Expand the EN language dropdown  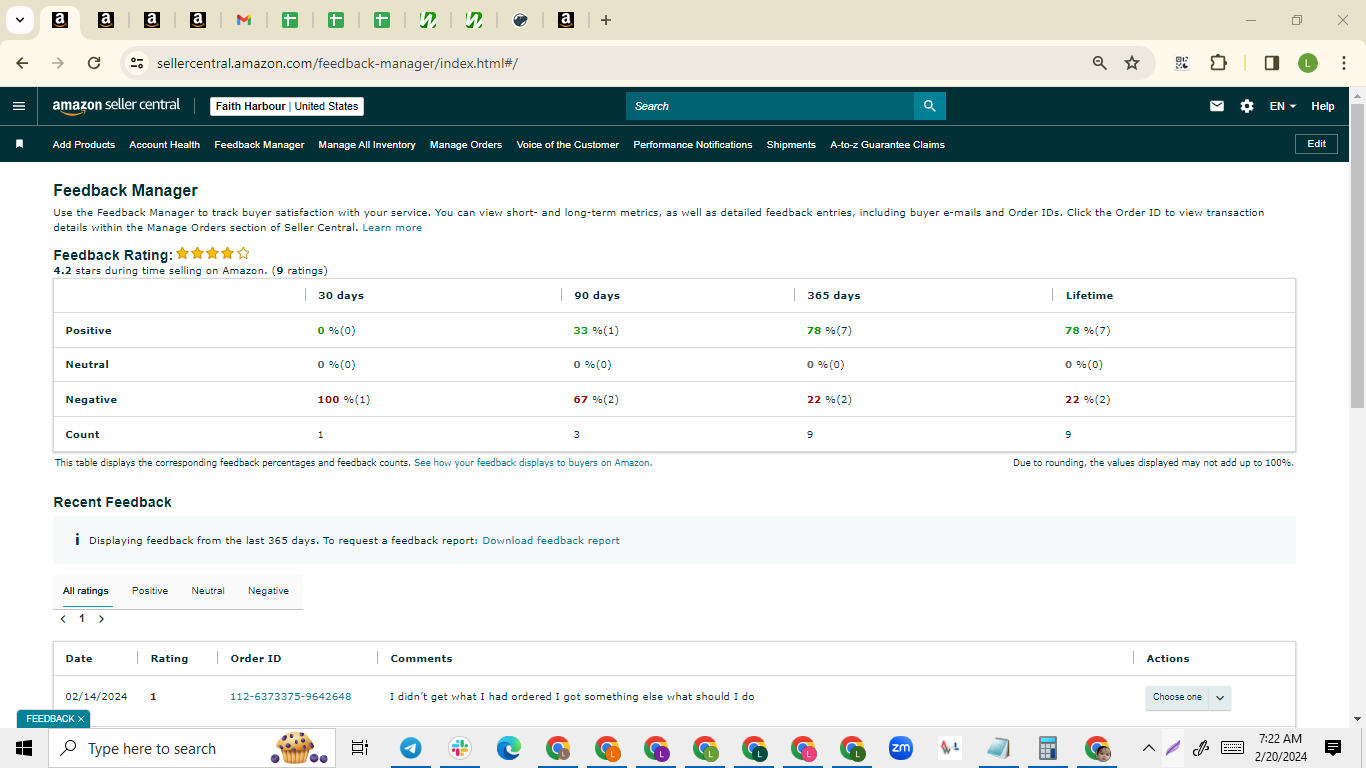point(1283,106)
